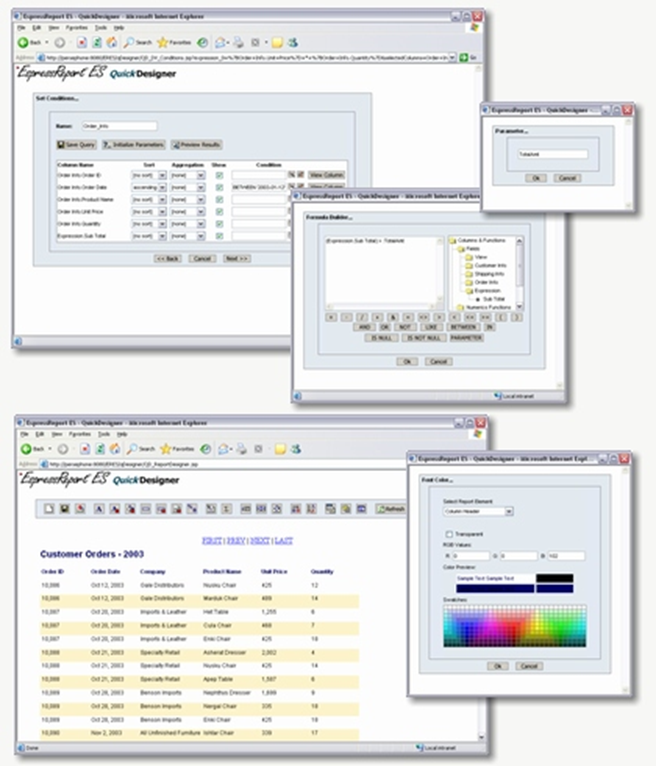Toggle Show checkbox for Order Info Order ID
This screenshot has width=656, height=766.
[x=219, y=175]
